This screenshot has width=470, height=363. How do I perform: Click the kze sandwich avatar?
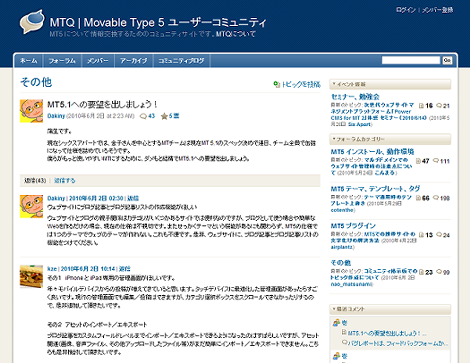tap(31, 276)
